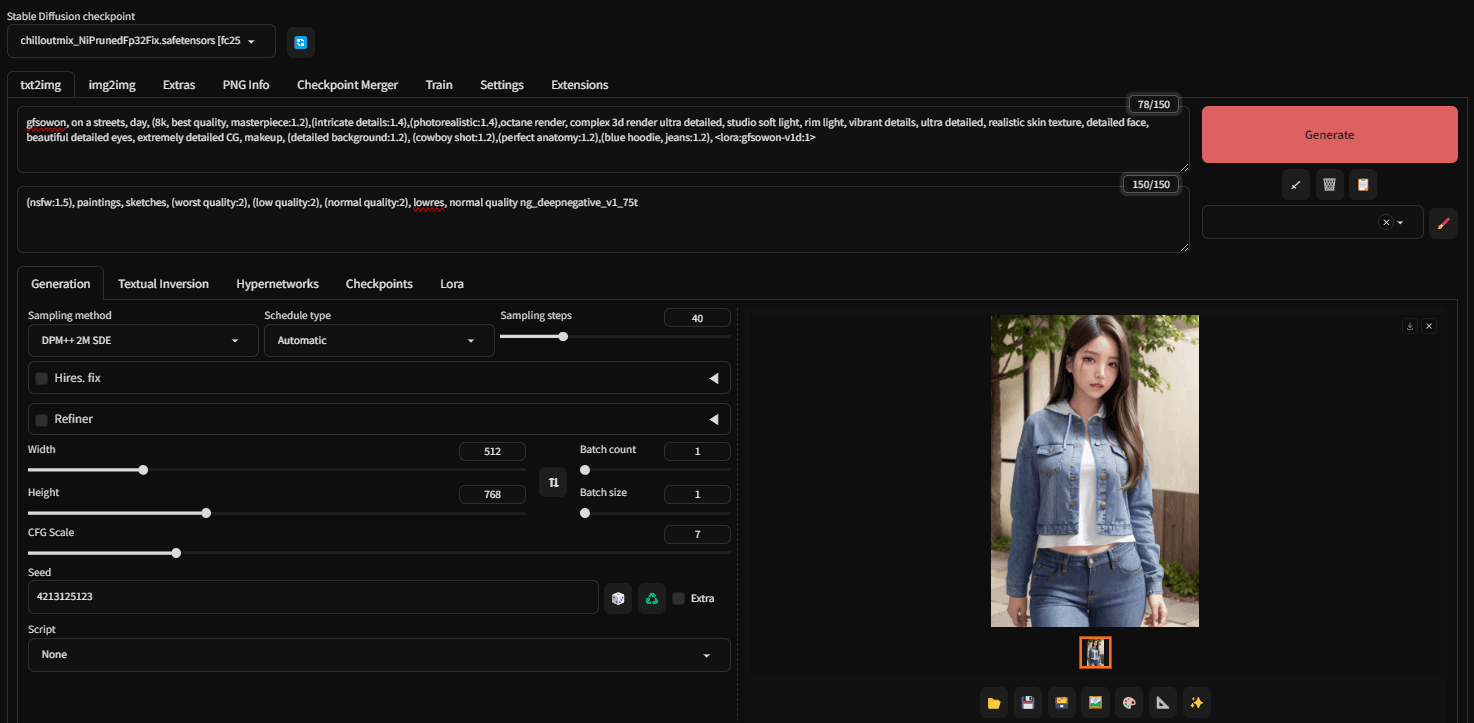Open the Hypernetworks sub-tab
Screen dimensions: 1474x723
click(278, 284)
